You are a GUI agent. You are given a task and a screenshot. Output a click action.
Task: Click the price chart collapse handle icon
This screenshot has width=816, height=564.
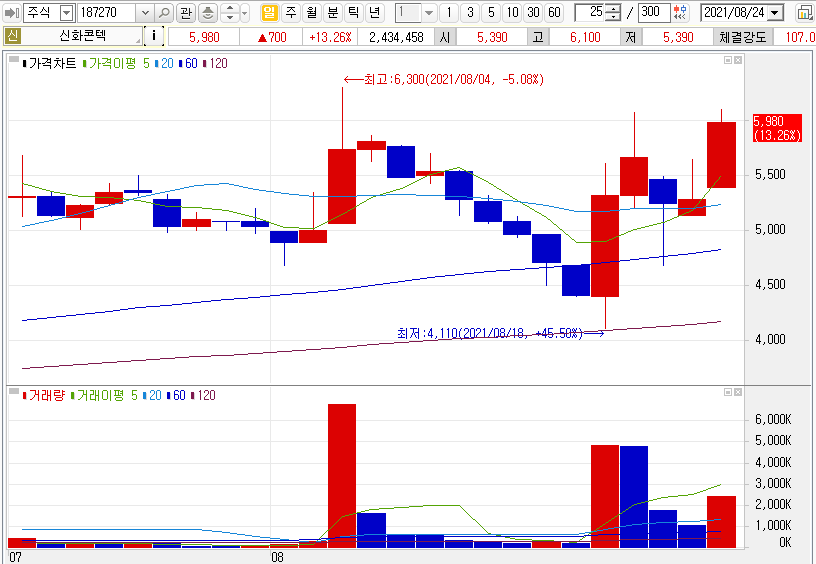coord(13,59)
